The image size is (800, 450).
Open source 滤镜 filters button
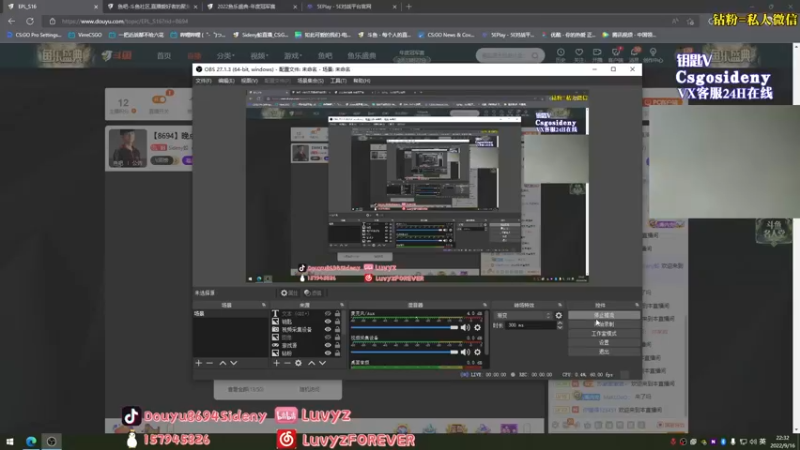313,293
